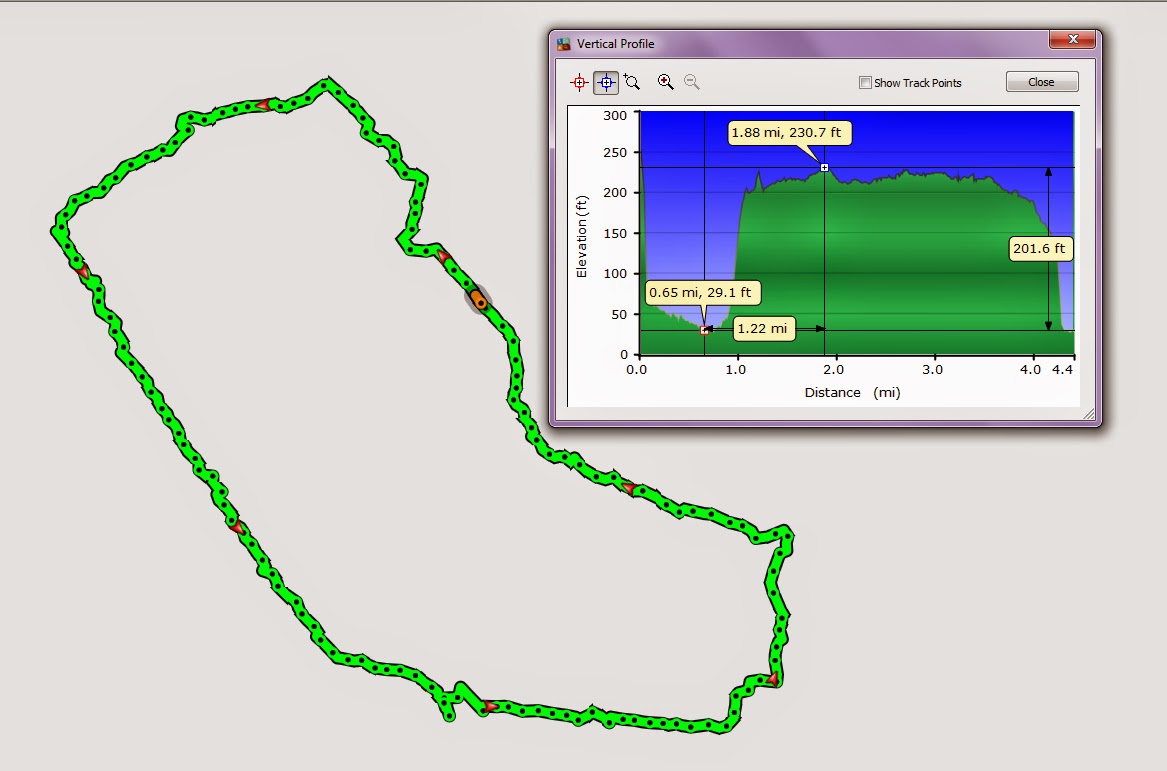Viewport: 1167px width, 771px height.
Task: Click the "4.4" distance axis value
Action: (x=1062, y=369)
